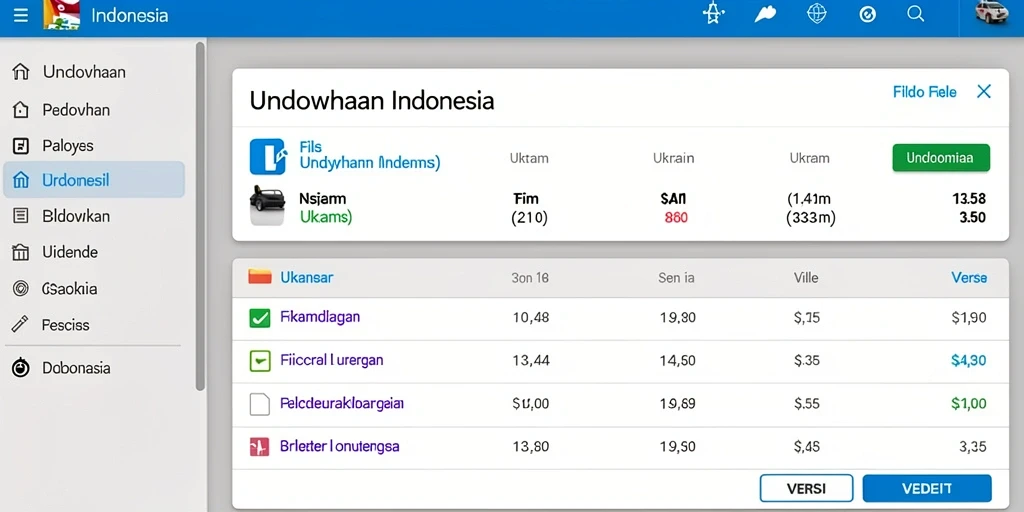
Task: Go to Uidende in sidebar
Action: (71, 252)
